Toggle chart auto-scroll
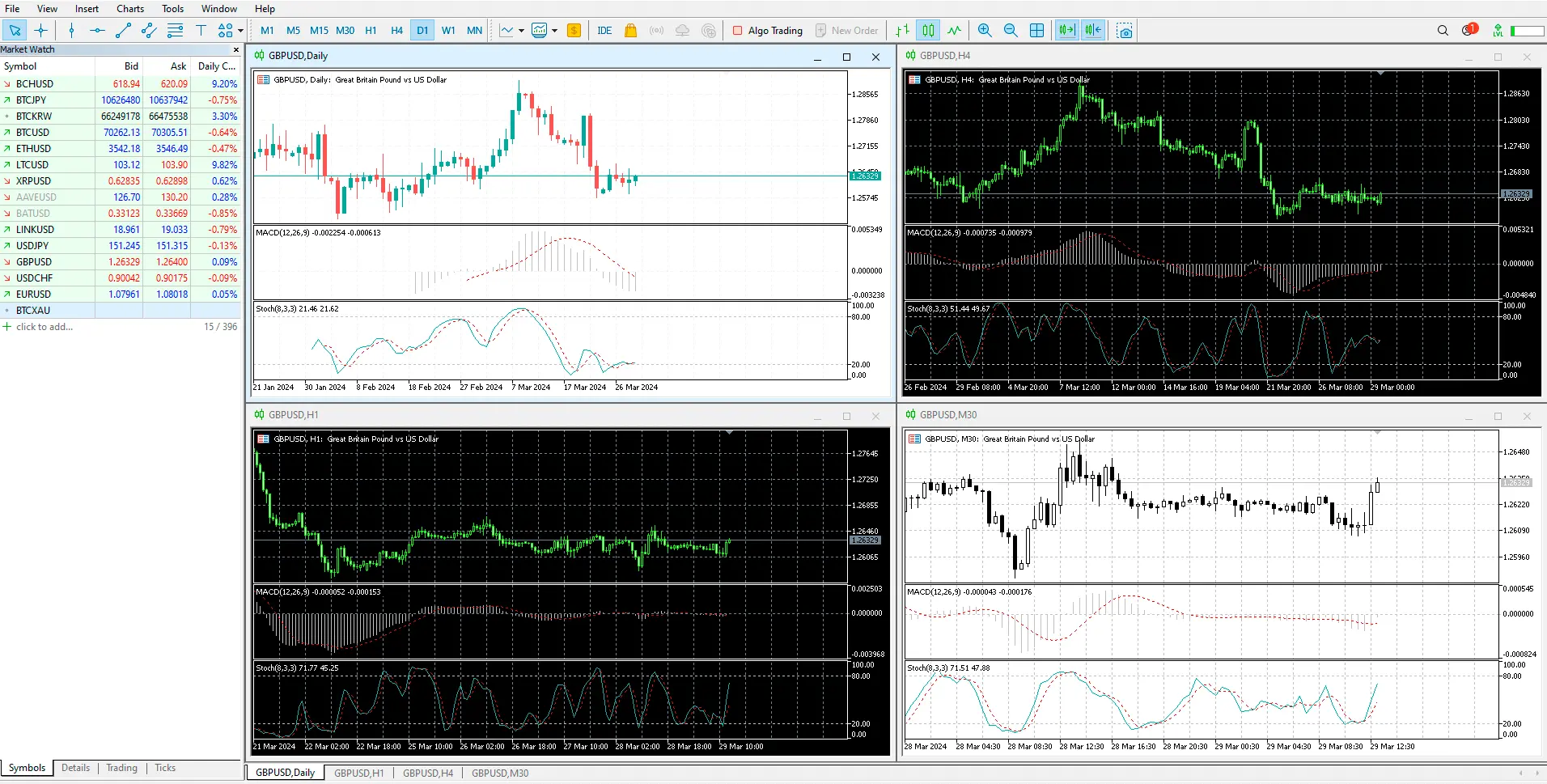 point(1068,30)
